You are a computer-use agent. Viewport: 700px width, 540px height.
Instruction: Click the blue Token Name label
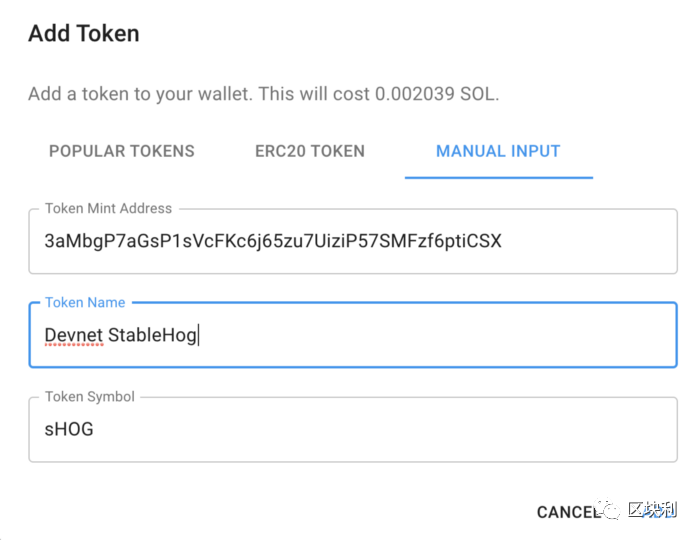click(85, 303)
